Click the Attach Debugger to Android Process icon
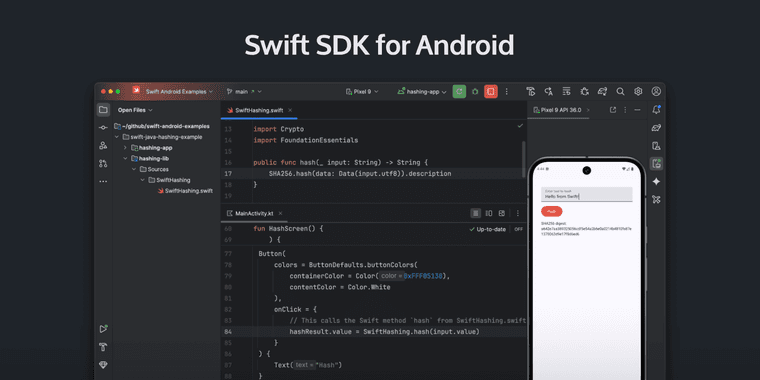The height and width of the screenshot is (380, 760). [x=584, y=91]
